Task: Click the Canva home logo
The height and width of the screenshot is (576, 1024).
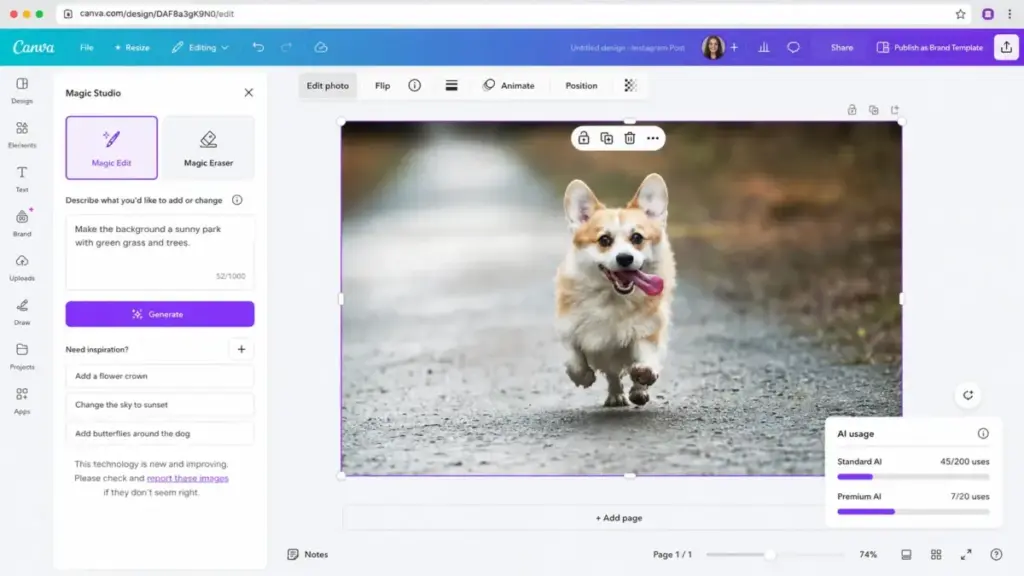Action: (33, 47)
